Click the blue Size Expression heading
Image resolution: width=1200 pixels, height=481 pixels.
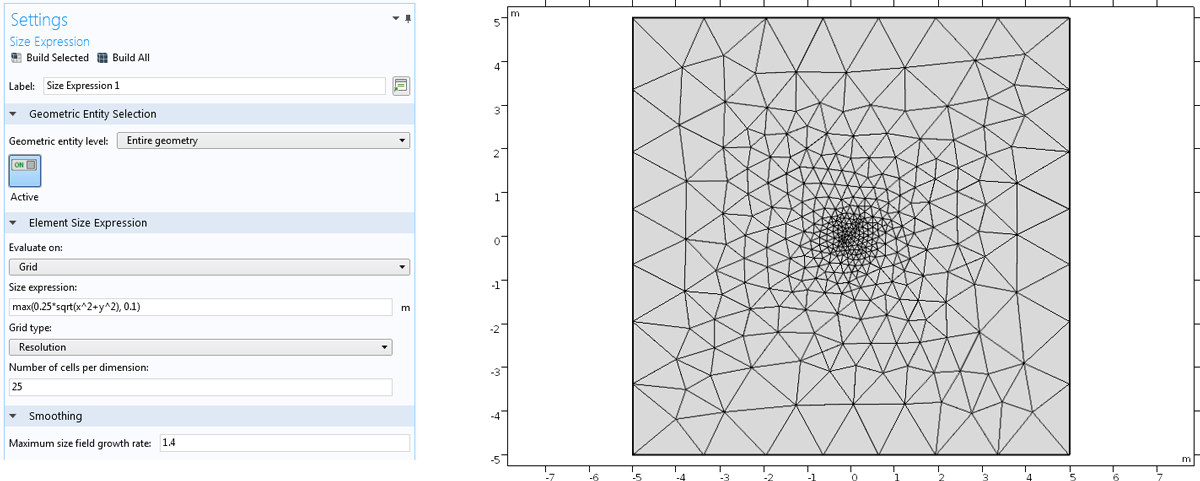pyautogui.click(x=49, y=42)
